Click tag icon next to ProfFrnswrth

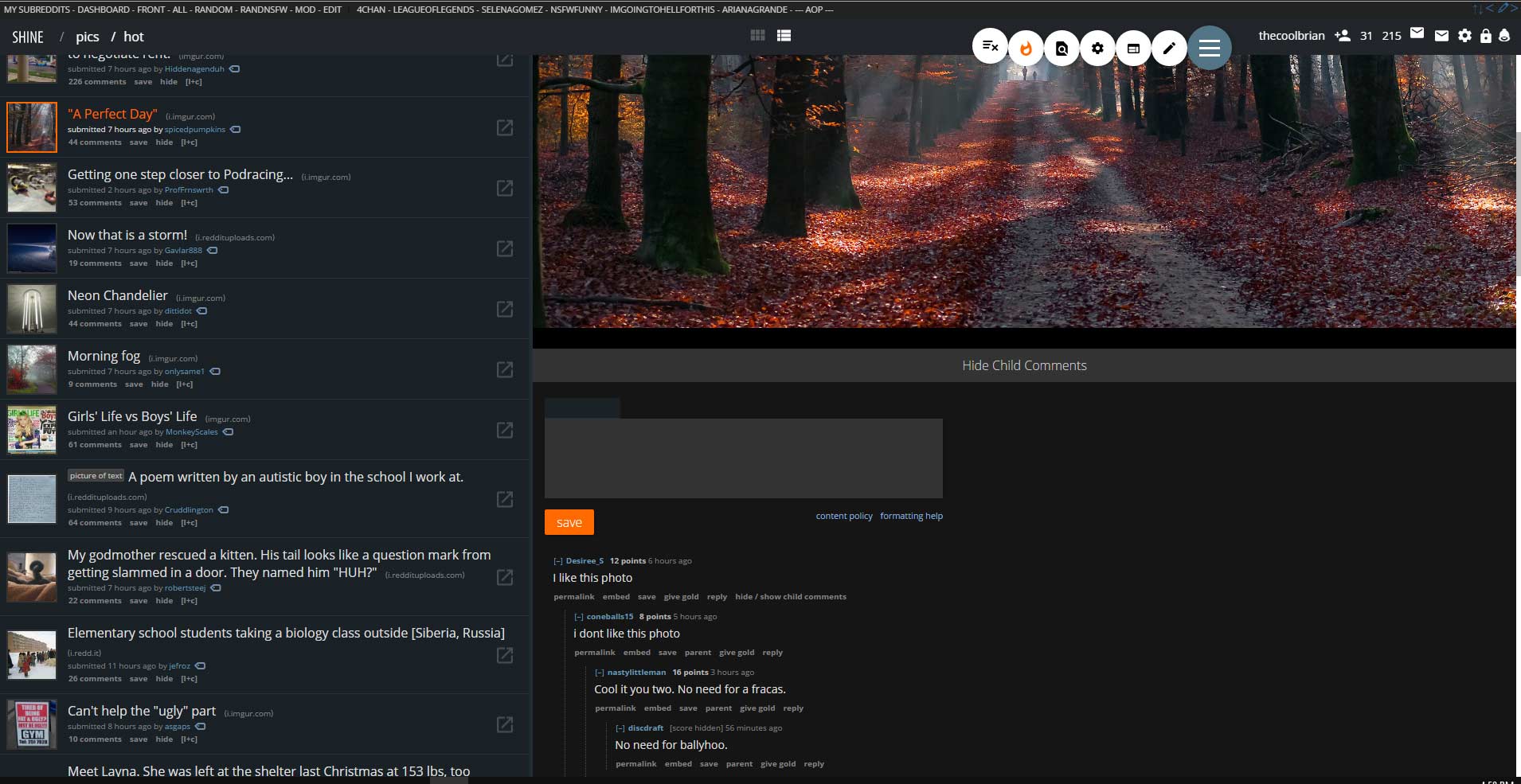223,189
